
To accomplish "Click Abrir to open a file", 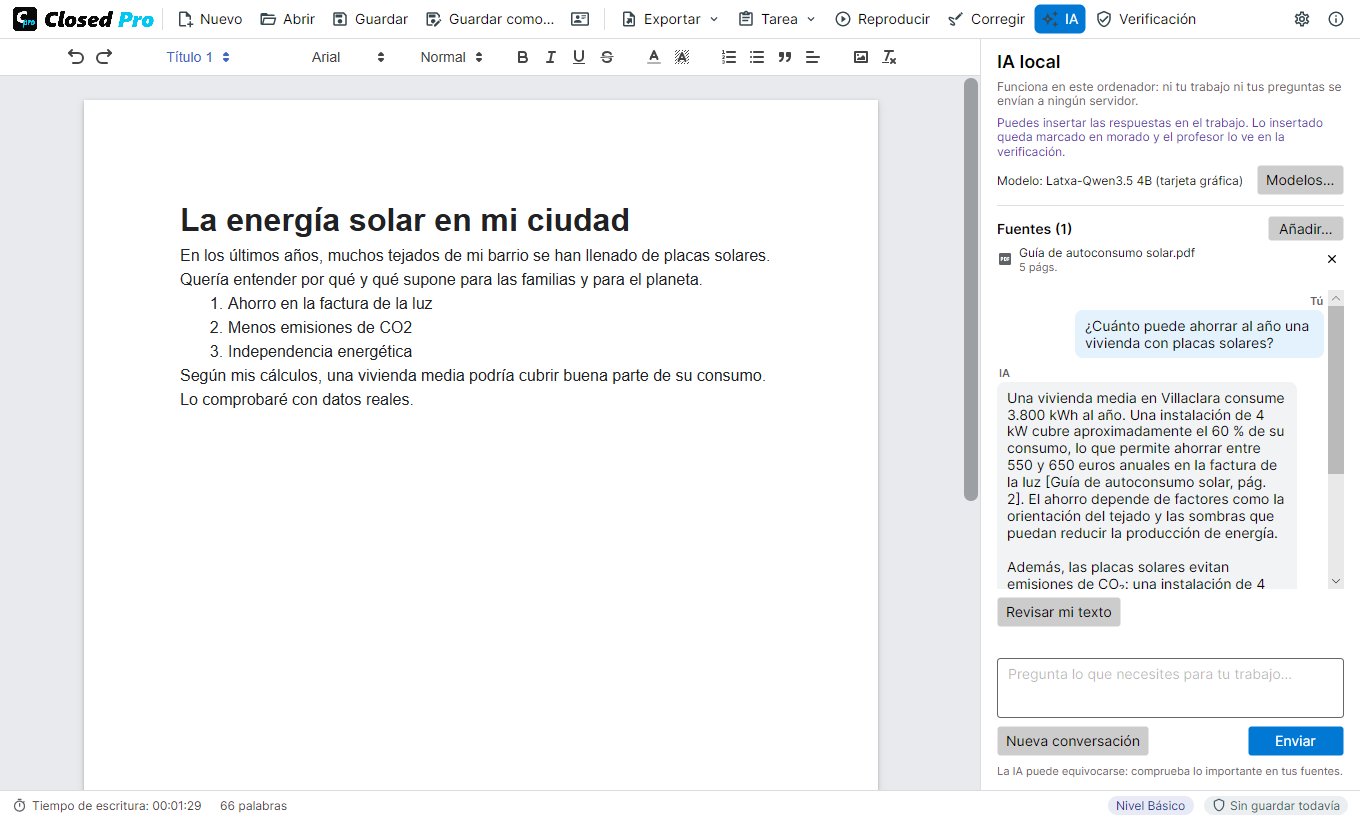I will [287, 19].
